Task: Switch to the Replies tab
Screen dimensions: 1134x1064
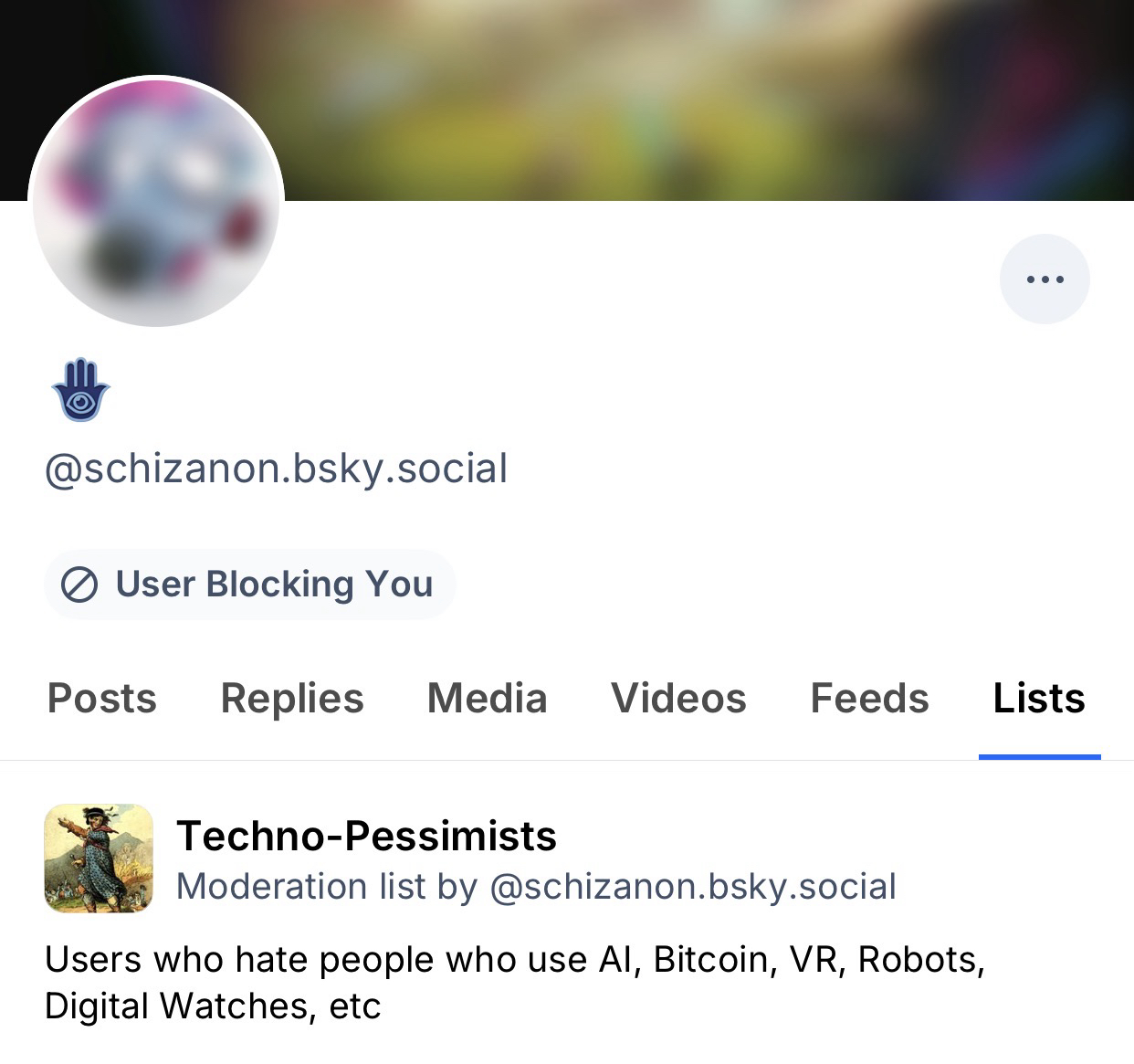Action: pos(291,699)
